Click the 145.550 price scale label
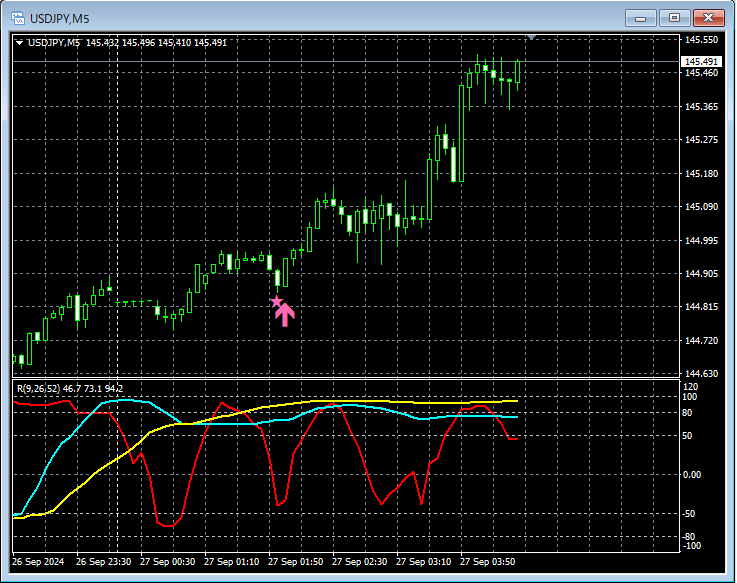This screenshot has height=583, width=737. pos(701,40)
